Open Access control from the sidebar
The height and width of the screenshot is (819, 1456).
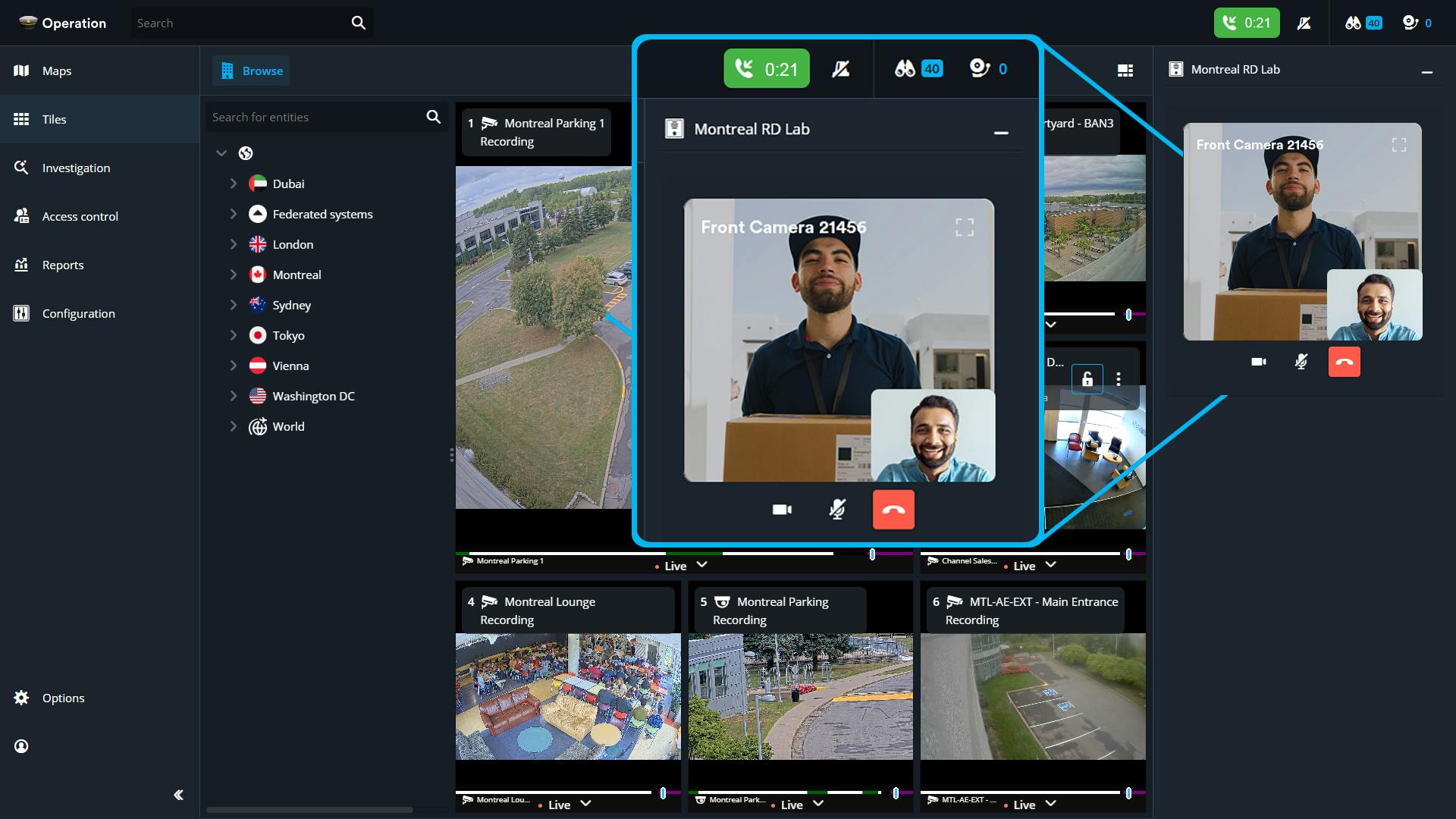[x=80, y=216]
